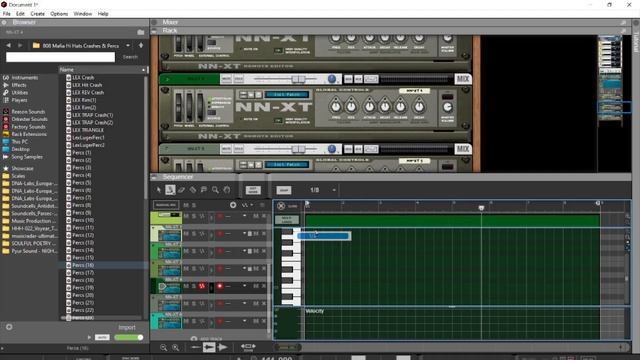Fold the upper green mix channel strip
The height and width of the screenshot is (360, 640).
coord(167,79)
